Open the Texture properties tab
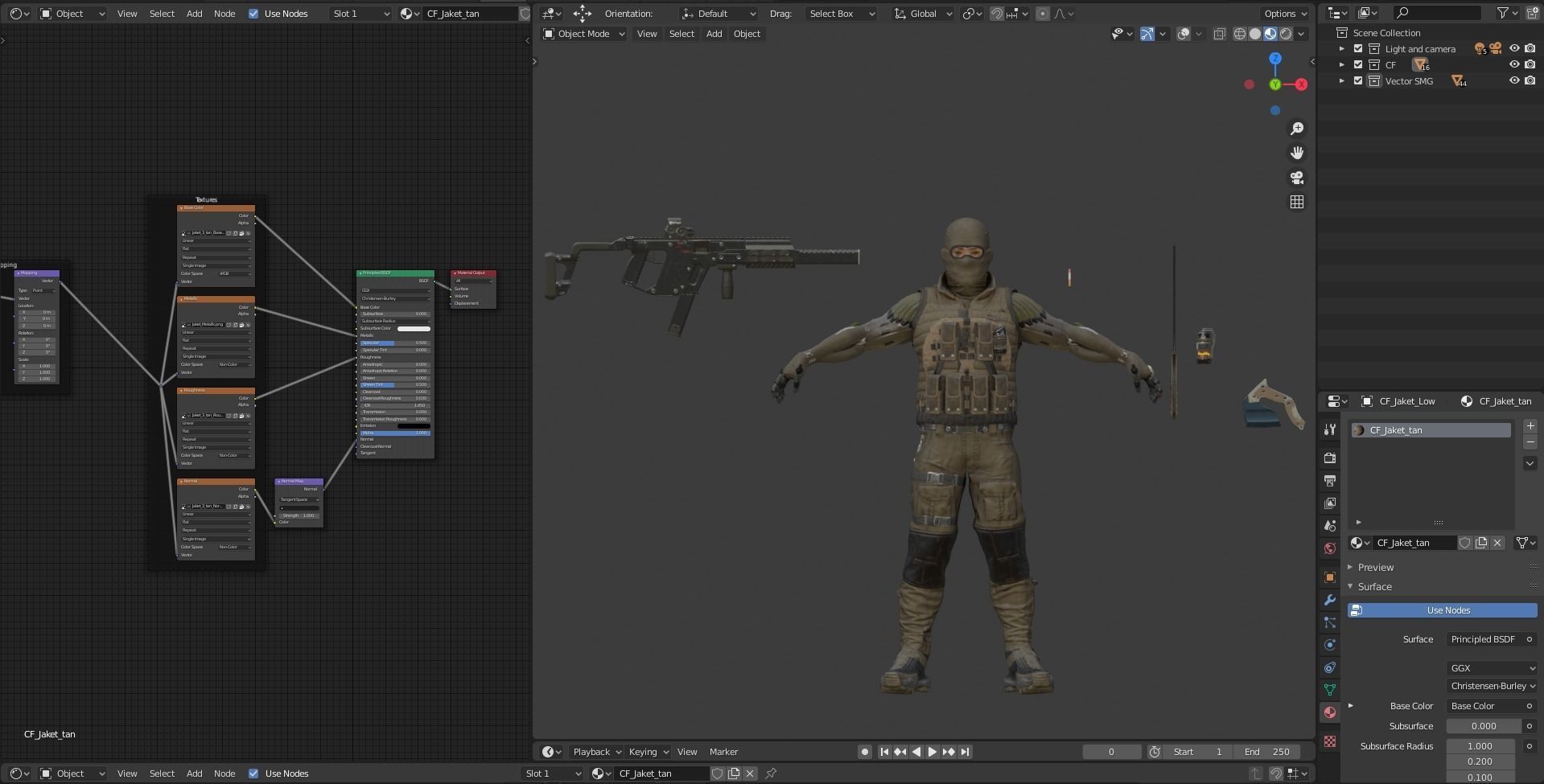 (x=1330, y=741)
